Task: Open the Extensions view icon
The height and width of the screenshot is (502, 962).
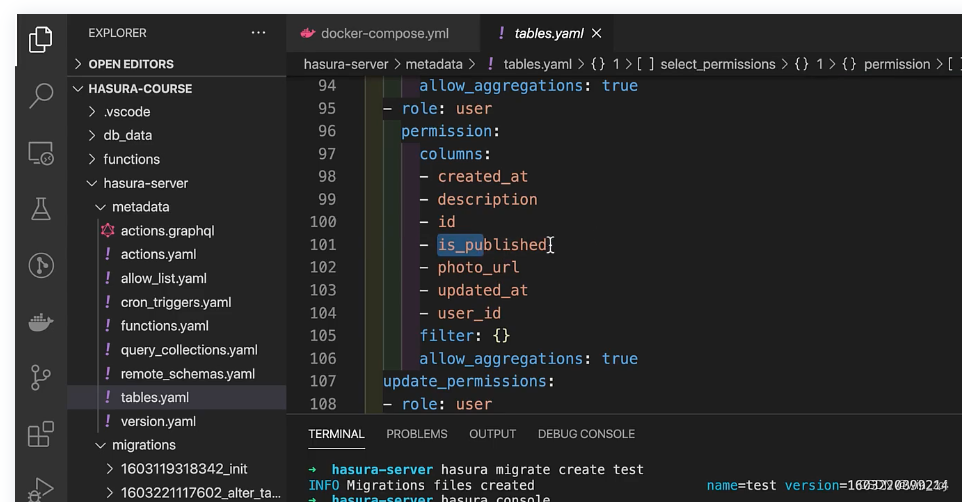Action: (40, 434)
